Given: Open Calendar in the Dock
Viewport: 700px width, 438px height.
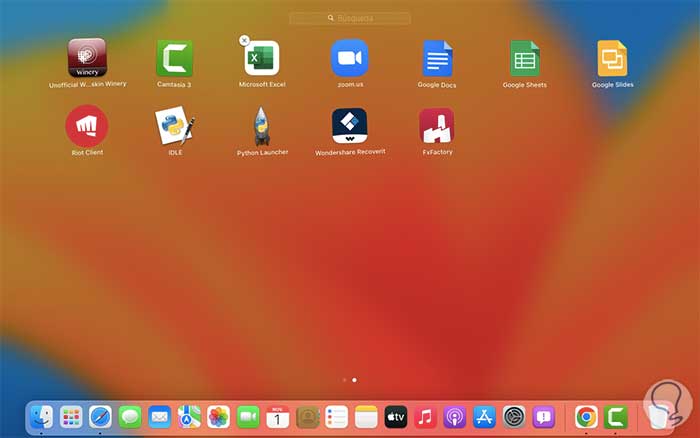Looking at the screenshot, I should [x=277, y=417].
